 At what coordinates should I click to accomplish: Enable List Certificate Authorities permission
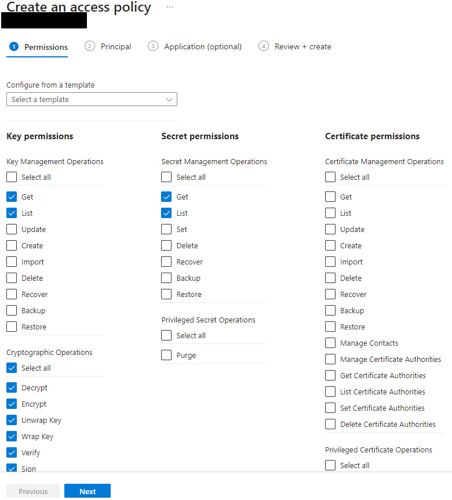[x=330, y=391]
